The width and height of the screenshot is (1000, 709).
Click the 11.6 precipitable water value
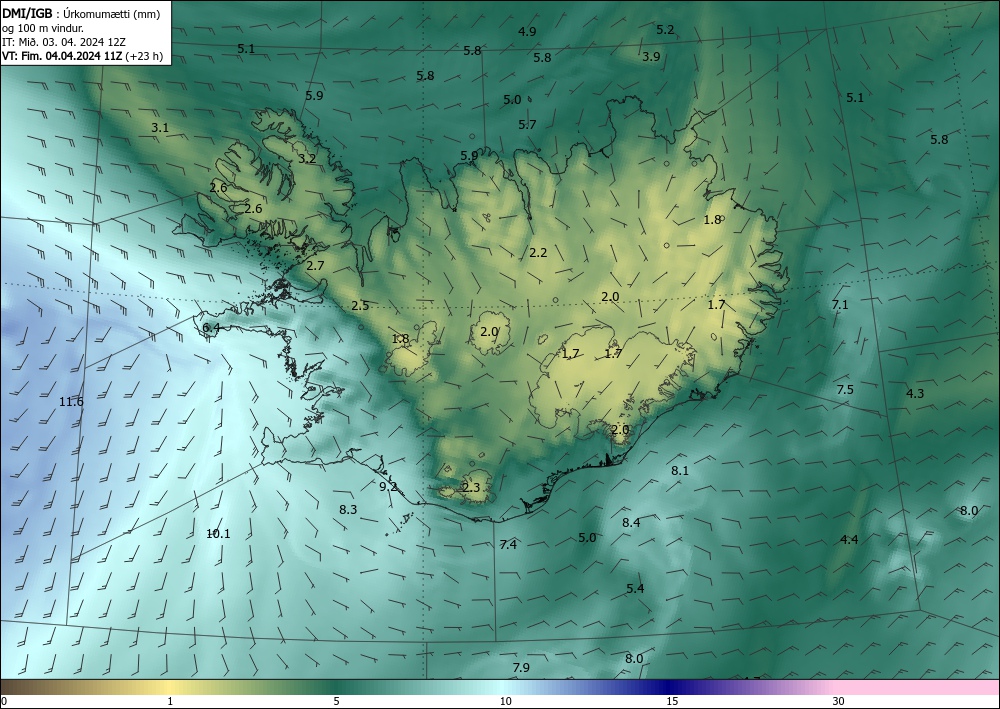coord(71,402)
